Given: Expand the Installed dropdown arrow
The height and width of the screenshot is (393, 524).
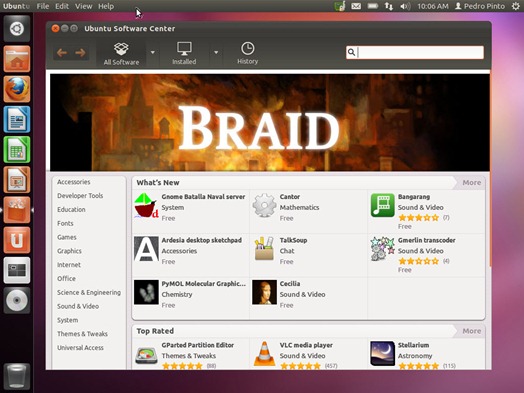Looking at the screenshot, I should tap(216, 52).
